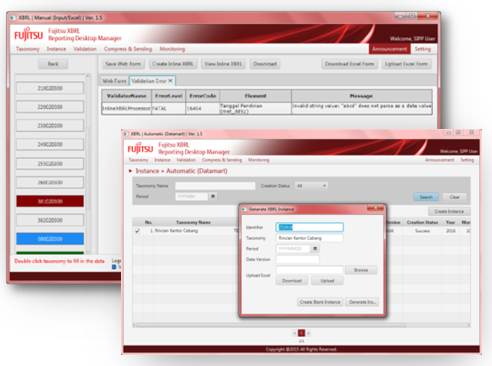This screenshot has height=366, width=492.
Task: Focus the Taxonomy Name search field
Action: tap(215, 186)
